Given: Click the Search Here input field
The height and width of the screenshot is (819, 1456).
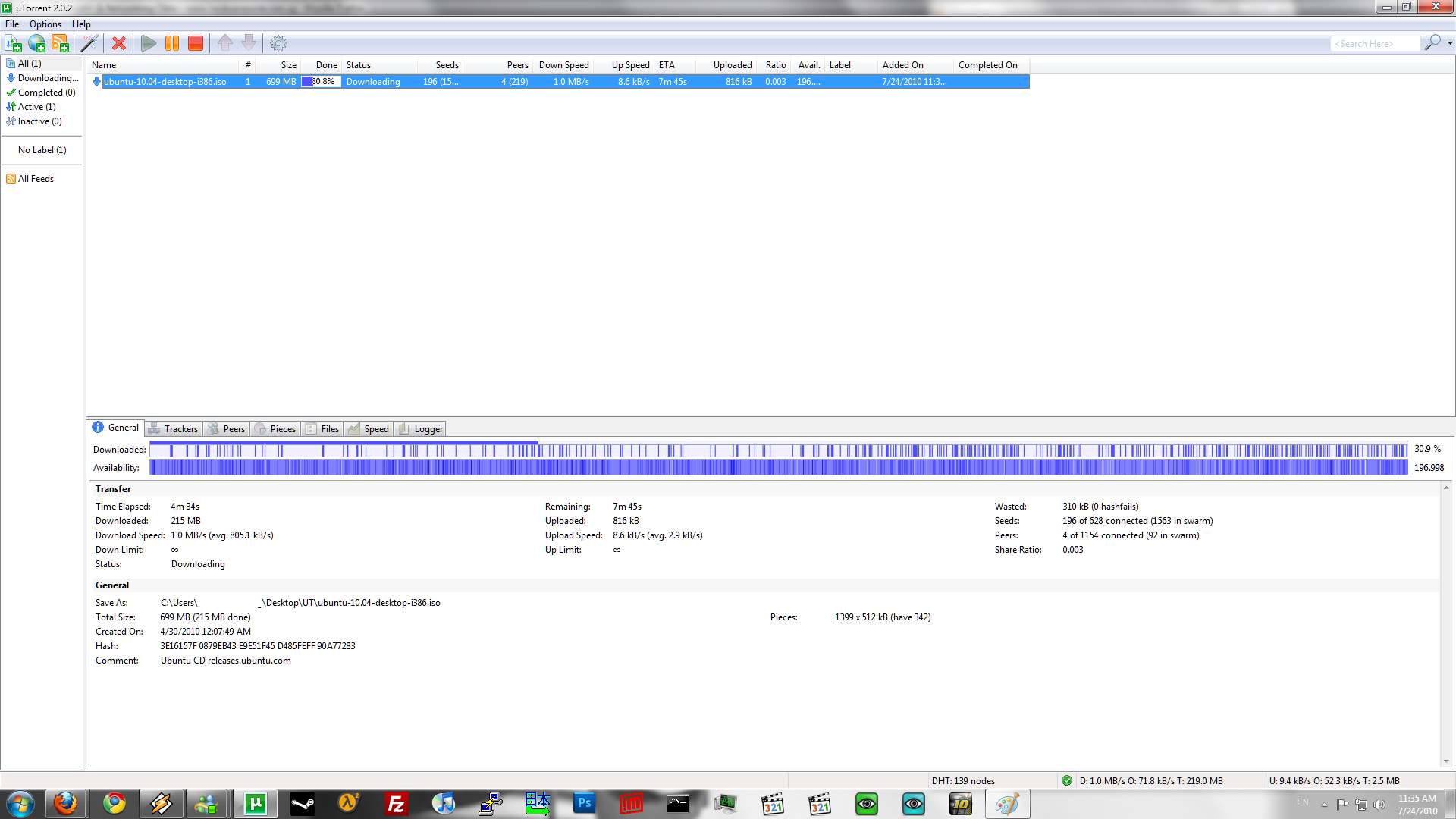Looking at the screenshot, I should pyautogui.click(x=1375, y=44).
